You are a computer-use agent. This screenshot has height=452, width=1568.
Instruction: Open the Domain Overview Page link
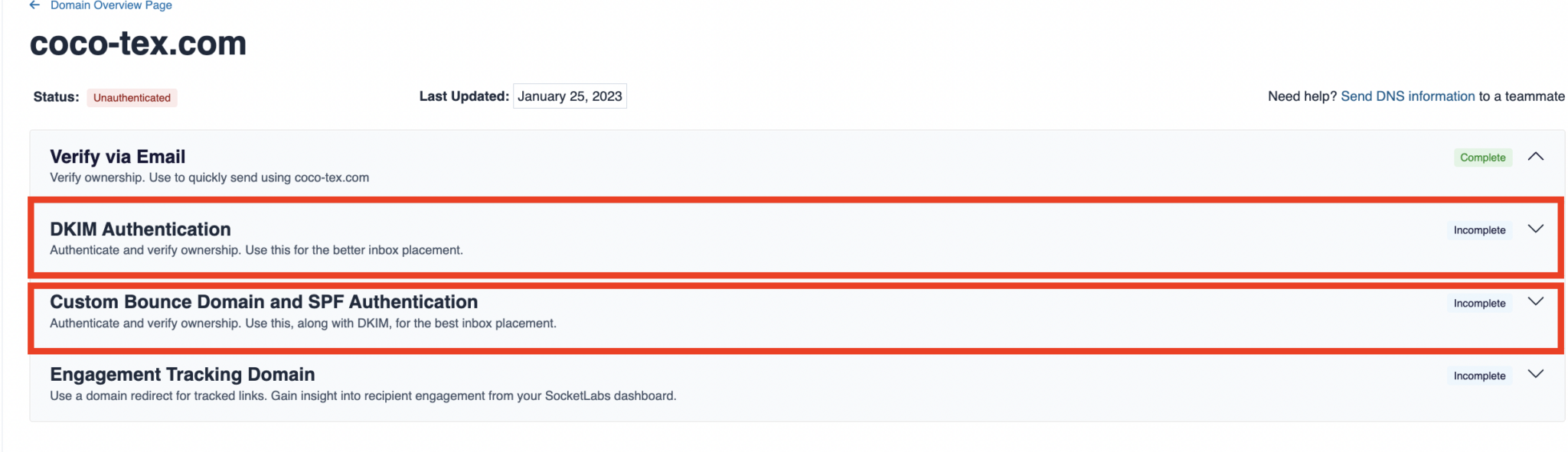(109, 5)
